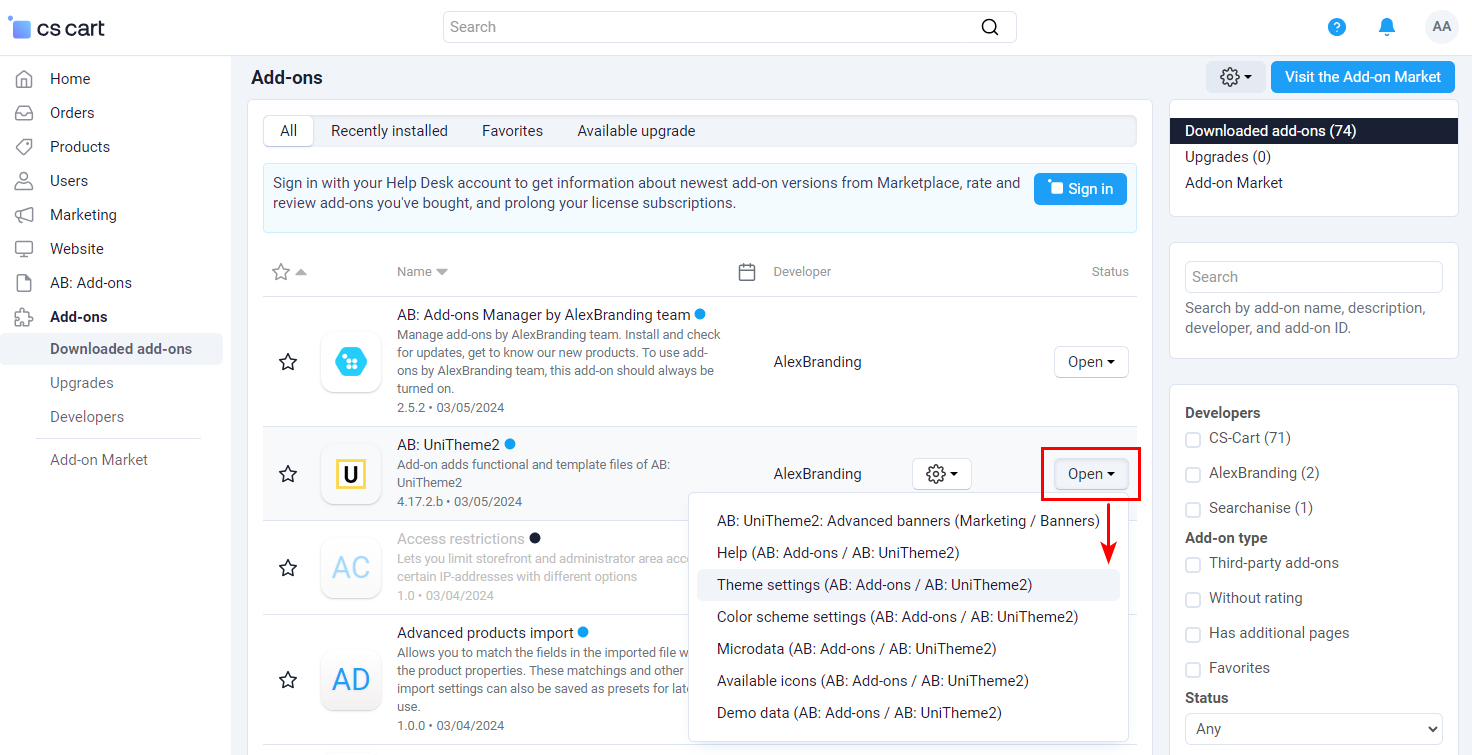Image resolution: width=1472 pixels, height=755 pixels.
Task: Choose Color scheme settings menu entry
Action: click(908, 617)
